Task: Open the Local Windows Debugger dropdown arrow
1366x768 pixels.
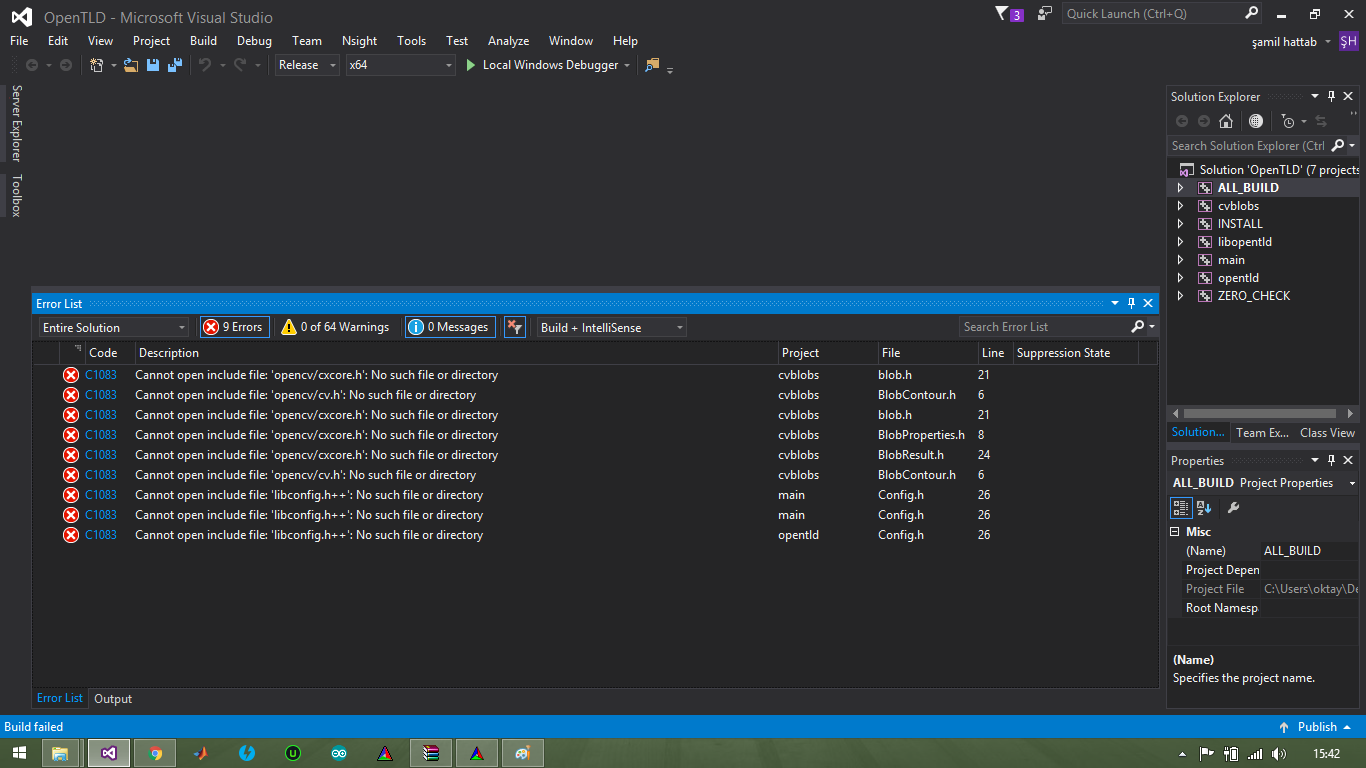Action: pos(627,65)
